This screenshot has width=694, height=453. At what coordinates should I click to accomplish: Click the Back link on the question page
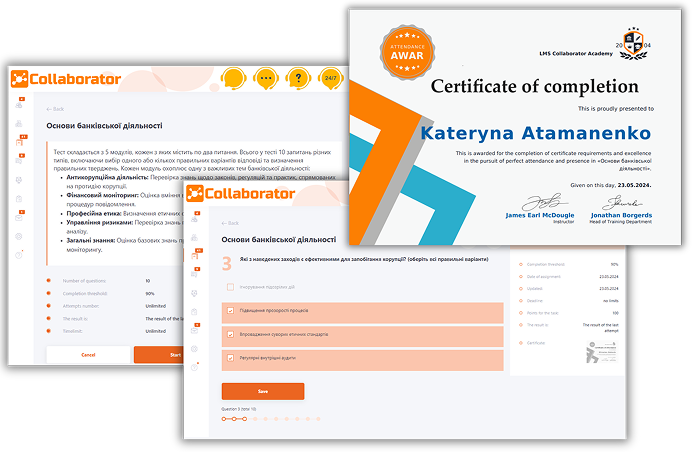tap(230, 223)
